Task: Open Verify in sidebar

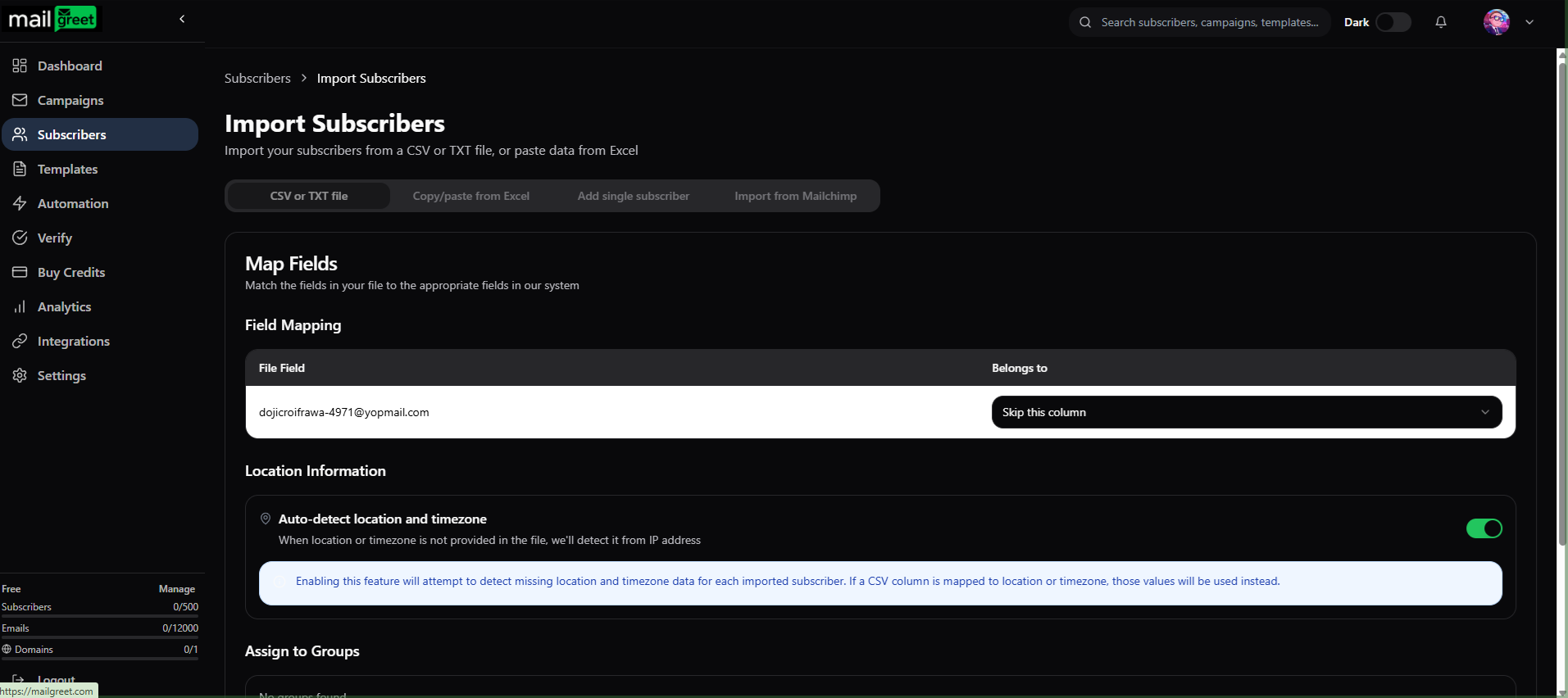Action: coord(100,238)
